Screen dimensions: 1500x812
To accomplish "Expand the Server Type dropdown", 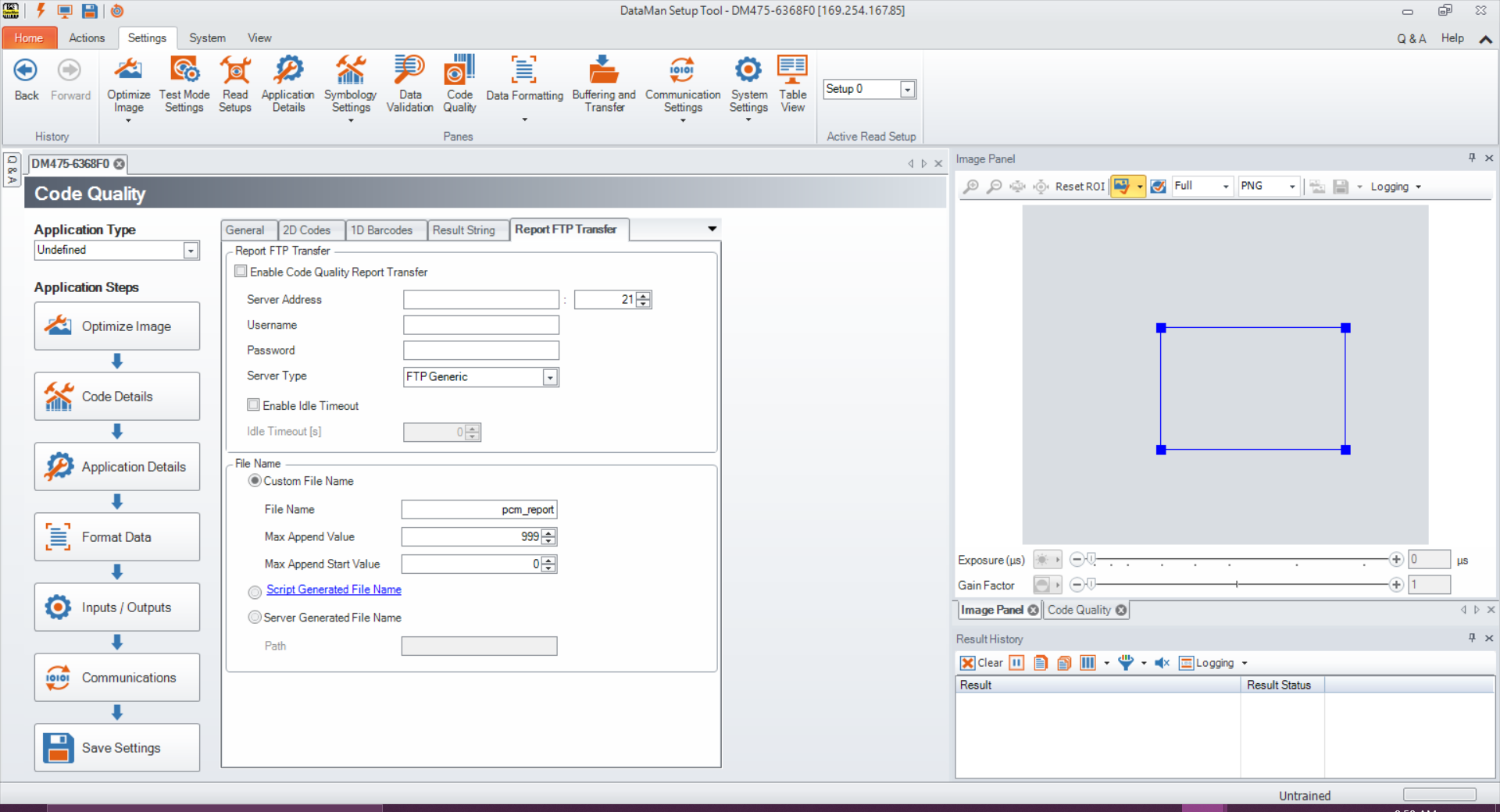I will (x=550, y=377).
